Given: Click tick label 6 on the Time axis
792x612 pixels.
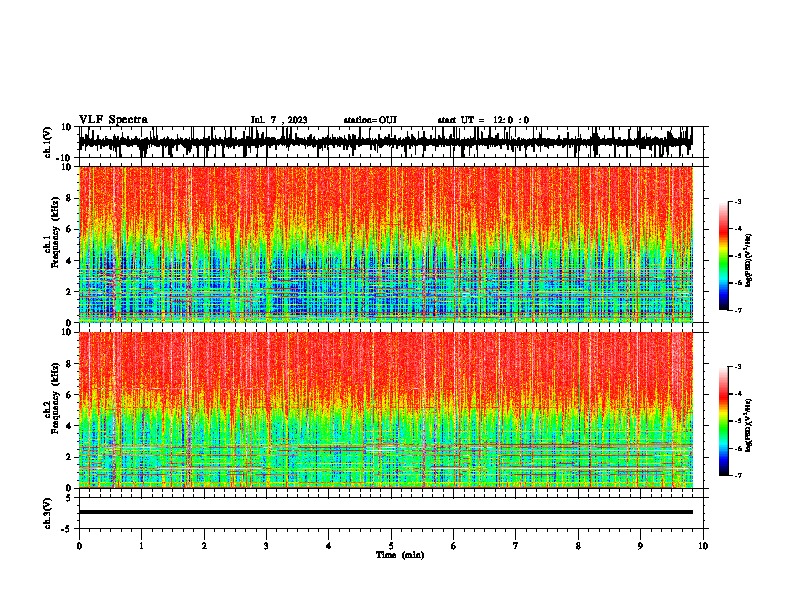Looking at the screenshot, I should click(x=453, y=546).
